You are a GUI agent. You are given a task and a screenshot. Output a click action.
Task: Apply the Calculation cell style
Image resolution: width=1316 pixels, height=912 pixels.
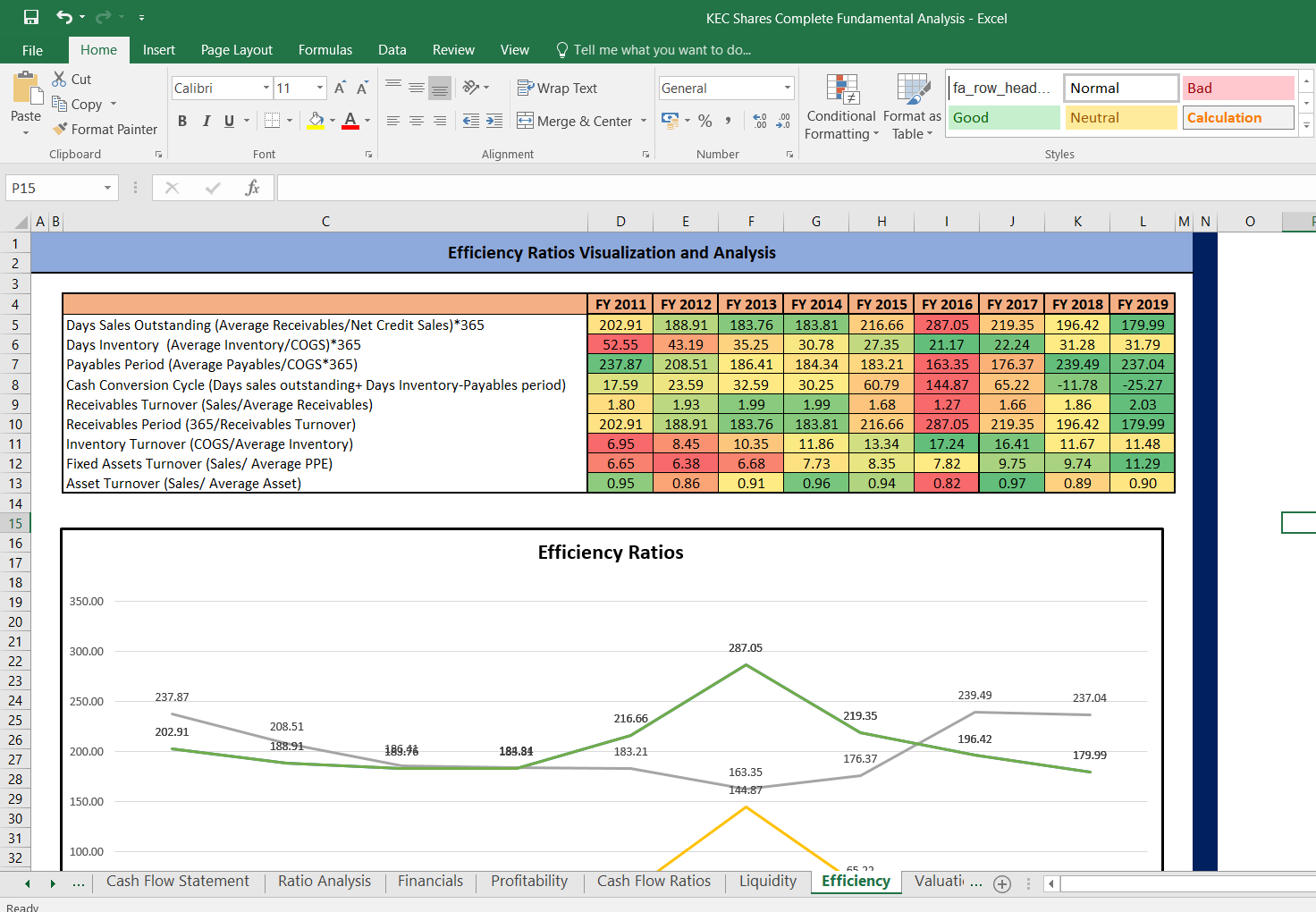[1238, 117]
